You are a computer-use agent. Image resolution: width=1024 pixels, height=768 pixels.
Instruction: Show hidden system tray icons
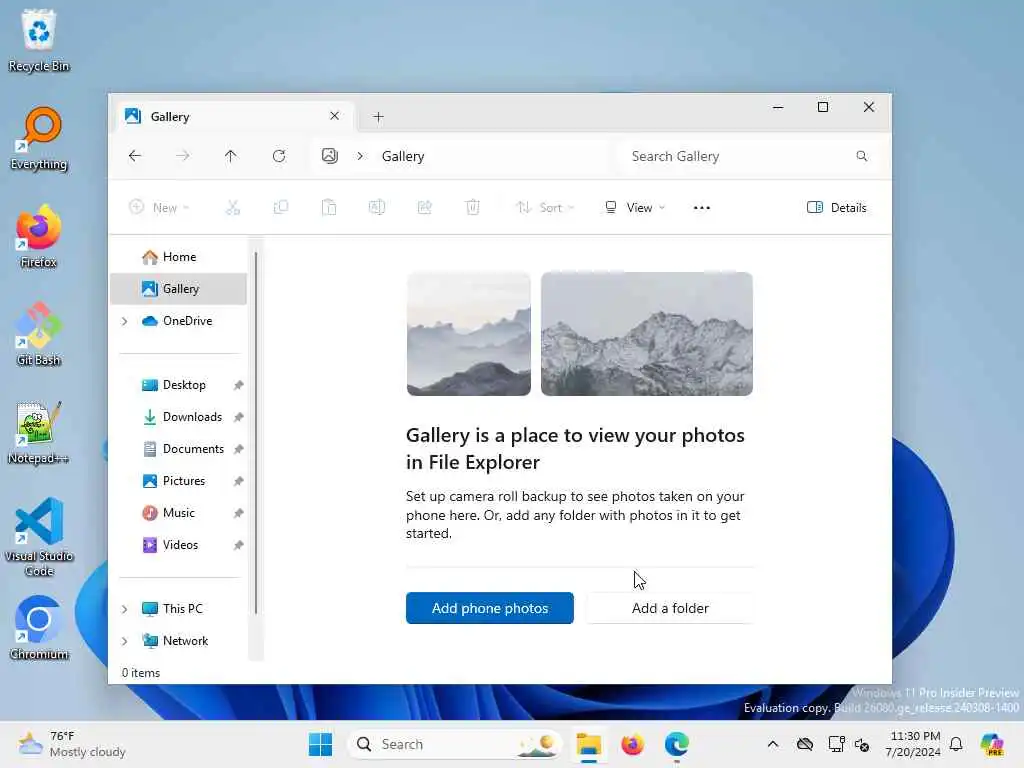(773, 744)
